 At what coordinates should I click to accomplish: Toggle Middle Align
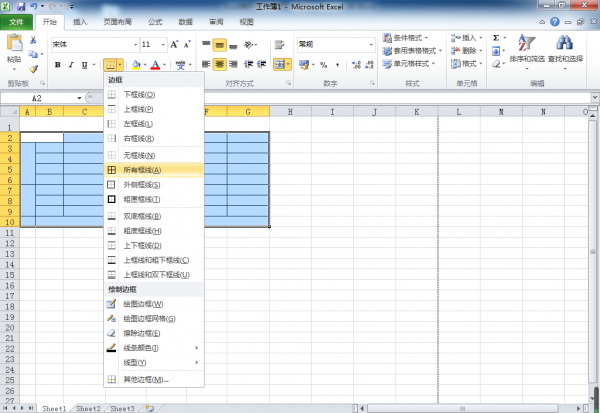(220, 45)
